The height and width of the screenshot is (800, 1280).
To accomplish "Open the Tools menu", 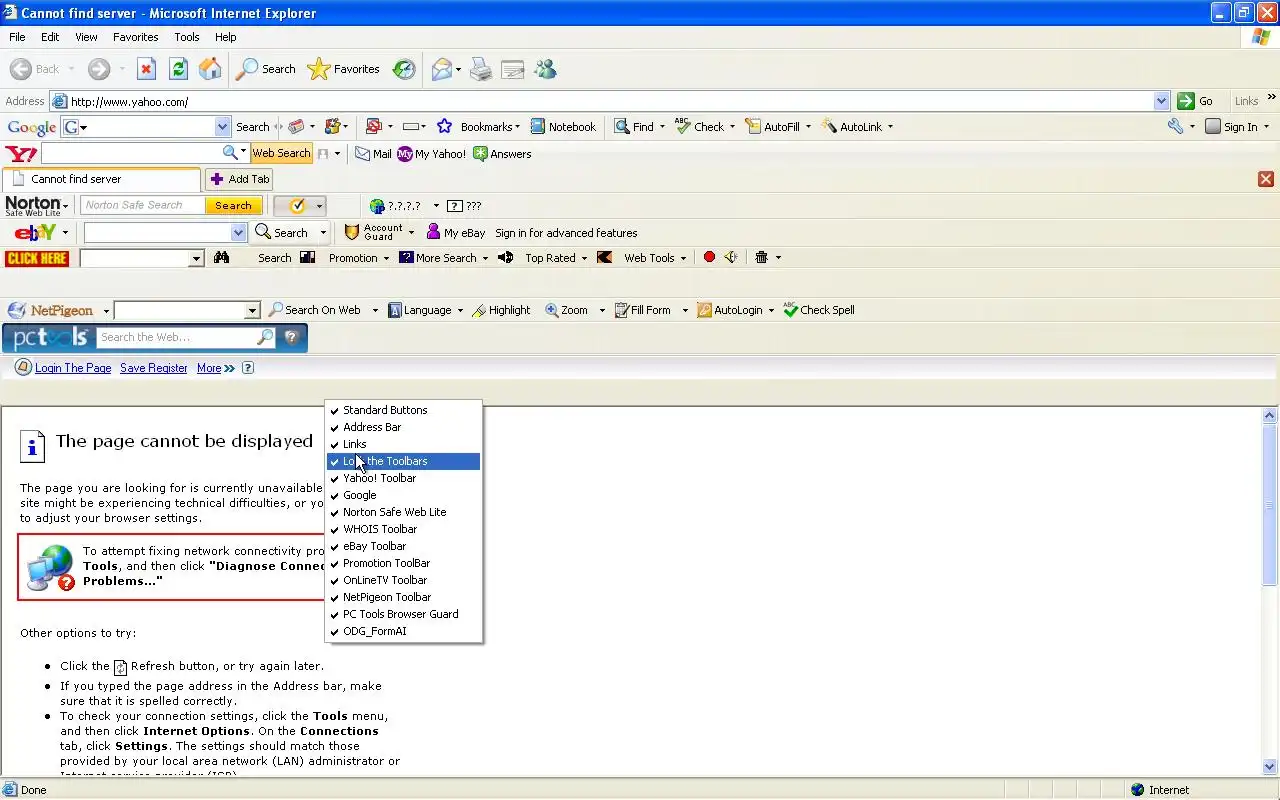I will click(187, 37).
